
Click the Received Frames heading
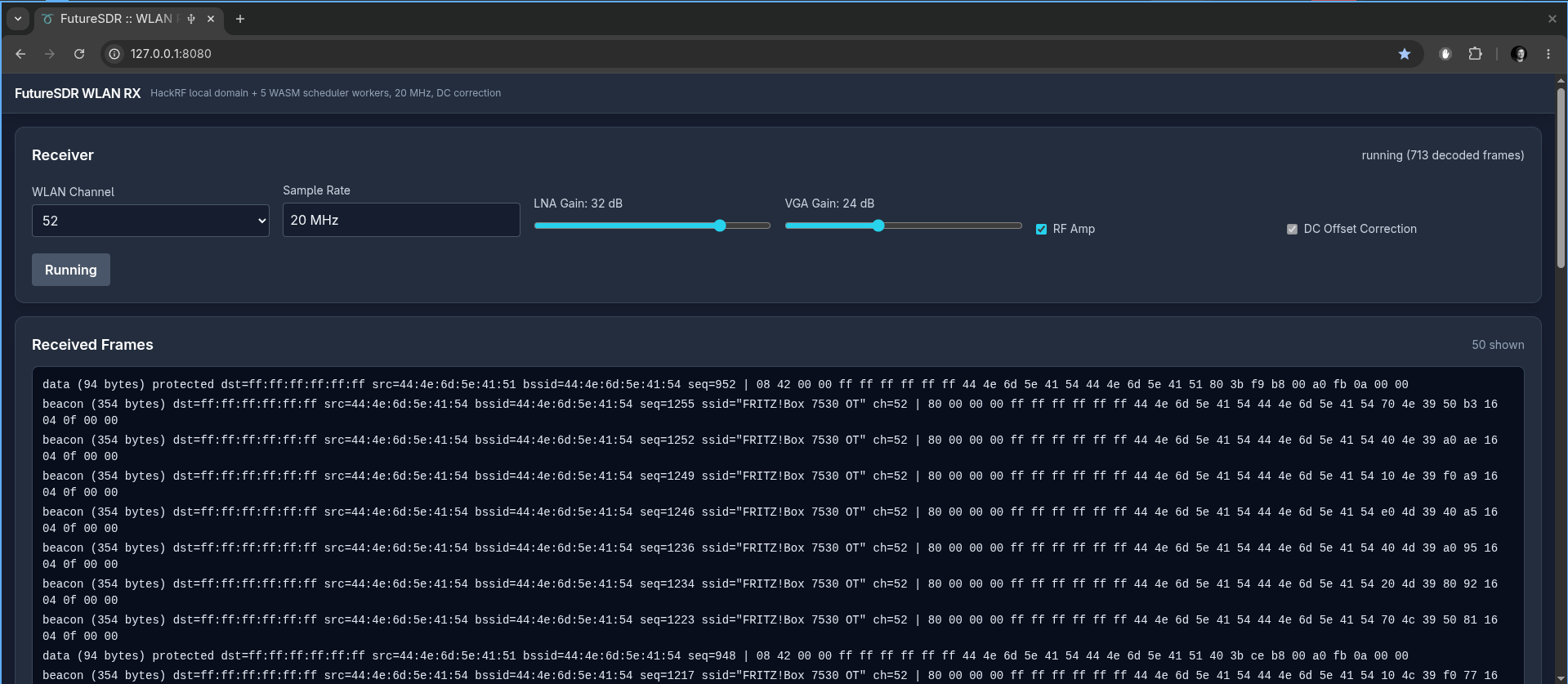point(92,345)
